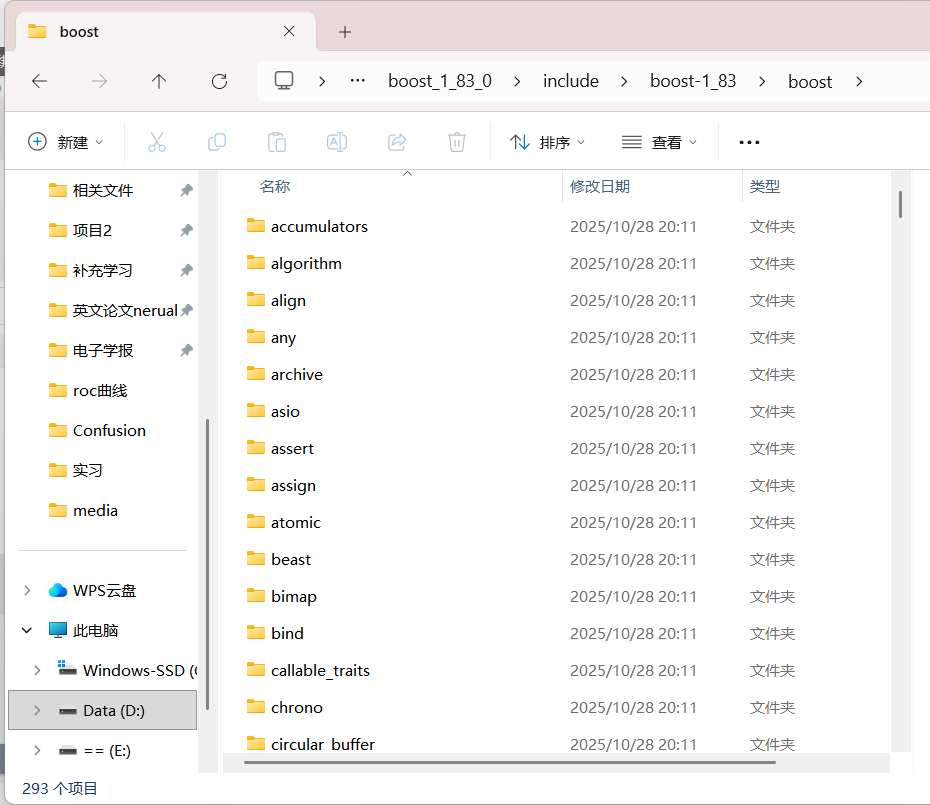Sort by 类型 column header
Image resolution: width=930 pixels, height=805 pixels.
[x=765, y=186]
